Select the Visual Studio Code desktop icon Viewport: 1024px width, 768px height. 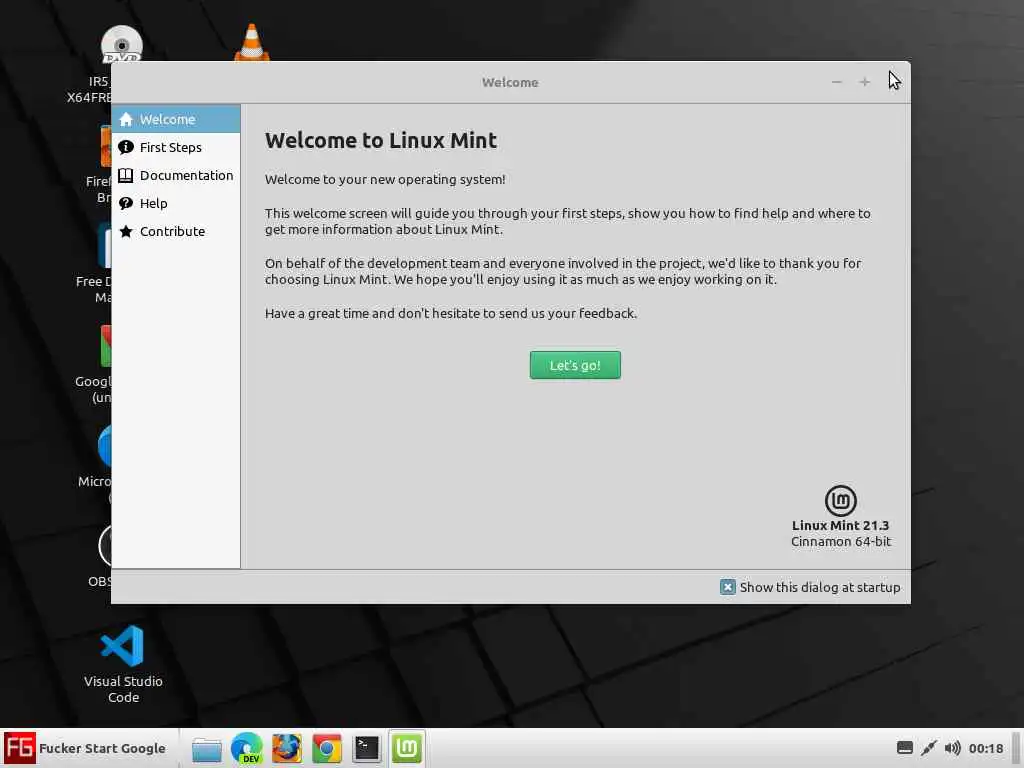click(x=123, y=664)
